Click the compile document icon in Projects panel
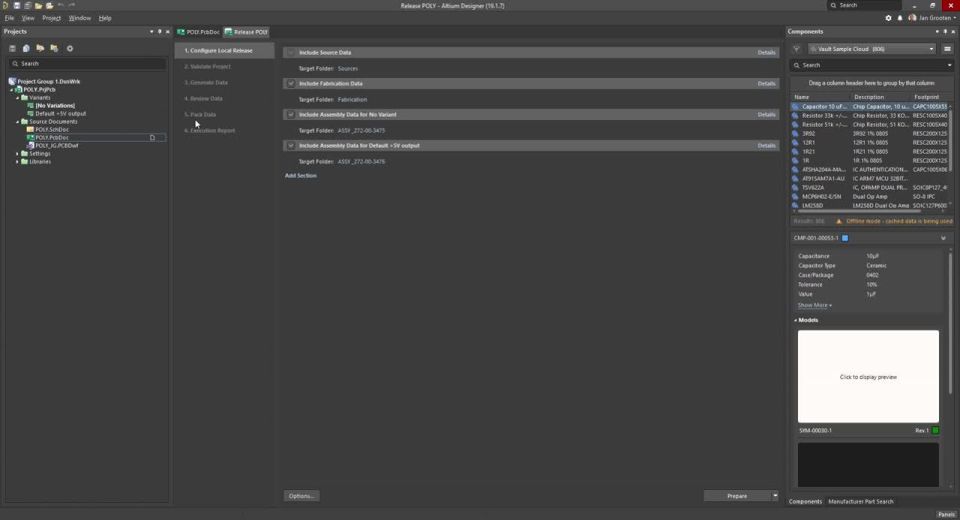The height and width of the screenshot is (520, 960). (x=26, y=48)
